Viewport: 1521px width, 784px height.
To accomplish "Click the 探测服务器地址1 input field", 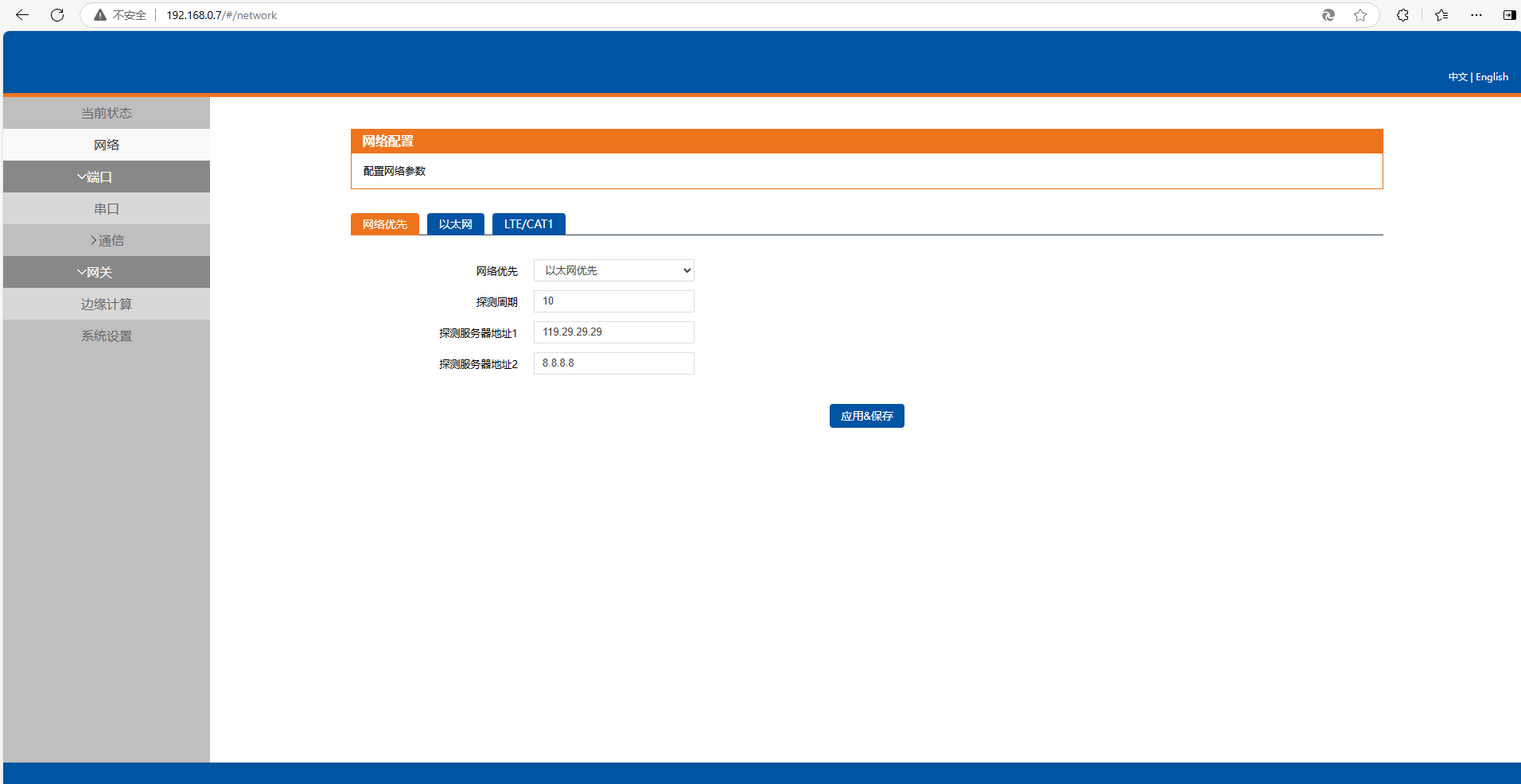I will click(x=614, y=332).
